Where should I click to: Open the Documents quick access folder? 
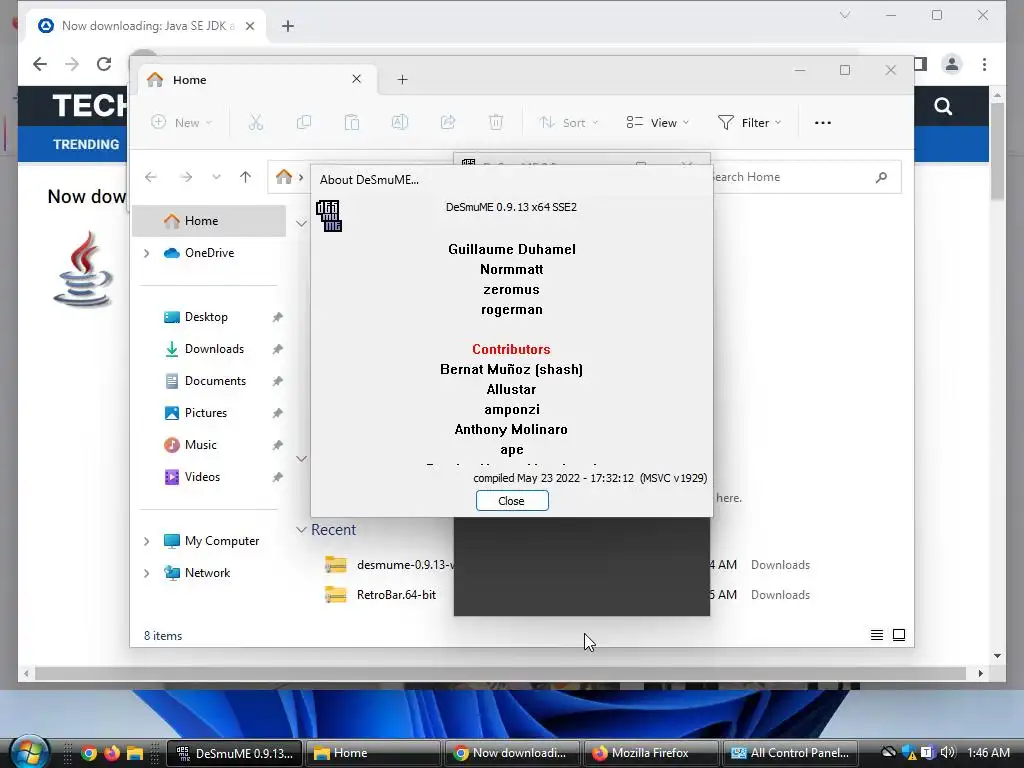coord(215,381)
